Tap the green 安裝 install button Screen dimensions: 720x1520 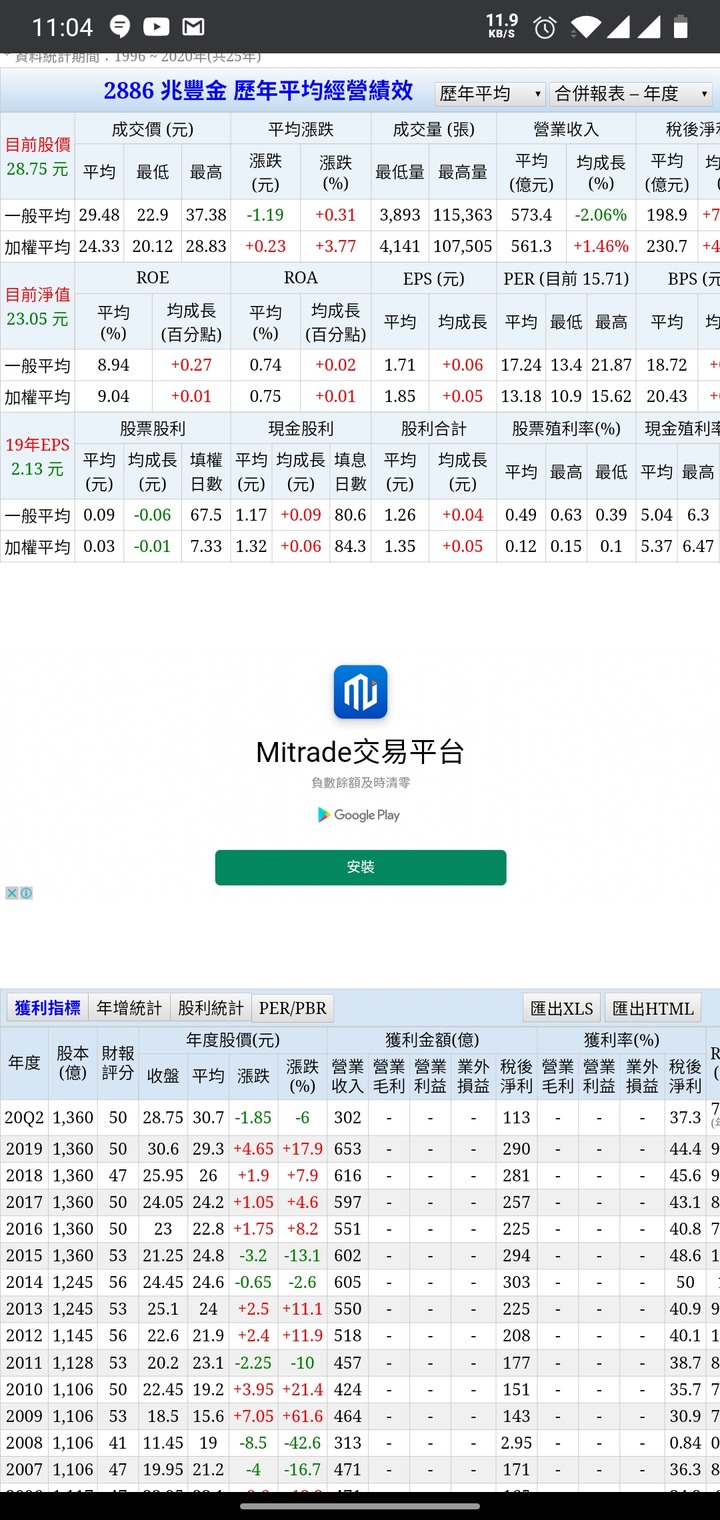point(360,867)
